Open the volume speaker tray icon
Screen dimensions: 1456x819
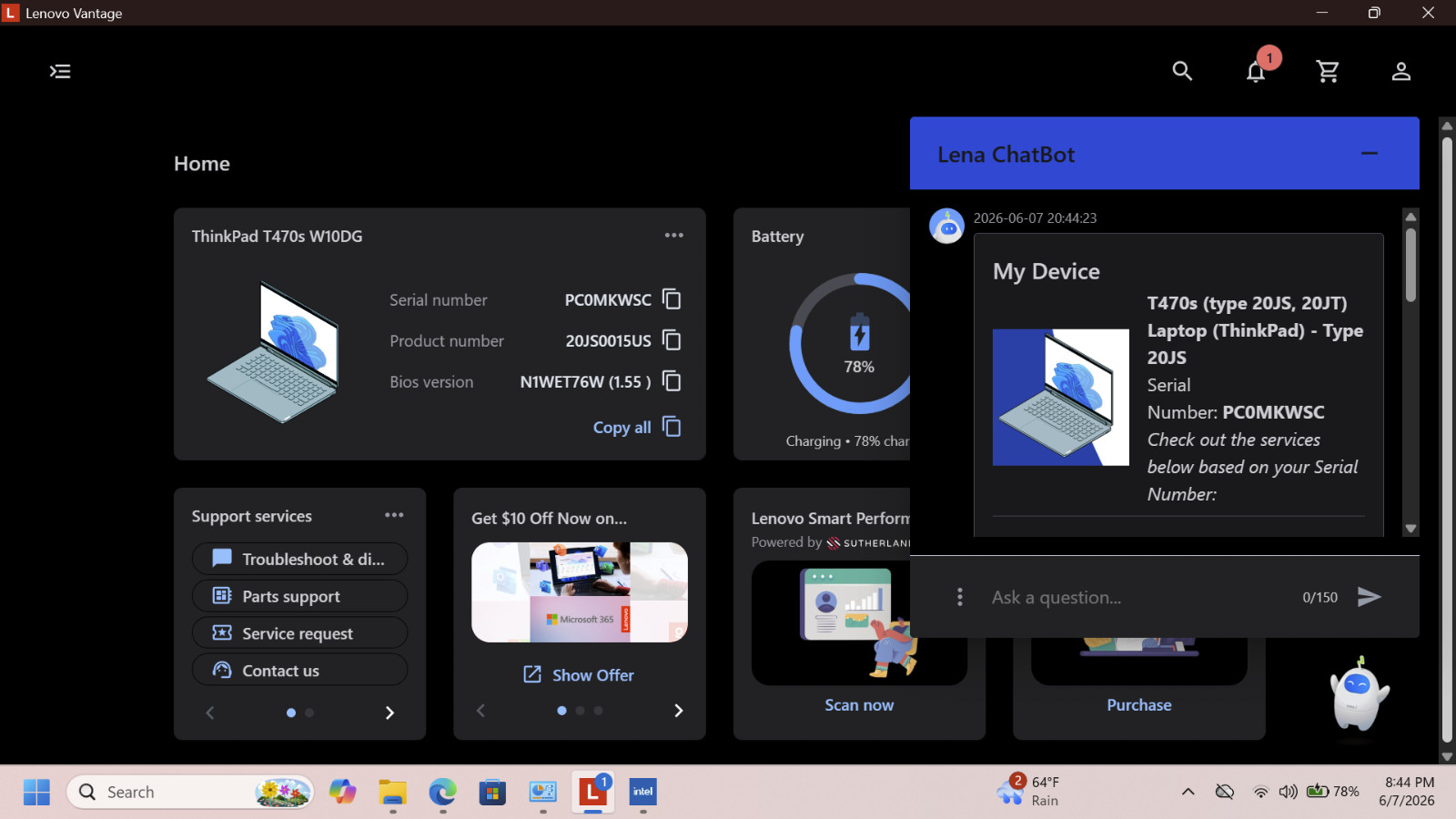pos(1288,792)
